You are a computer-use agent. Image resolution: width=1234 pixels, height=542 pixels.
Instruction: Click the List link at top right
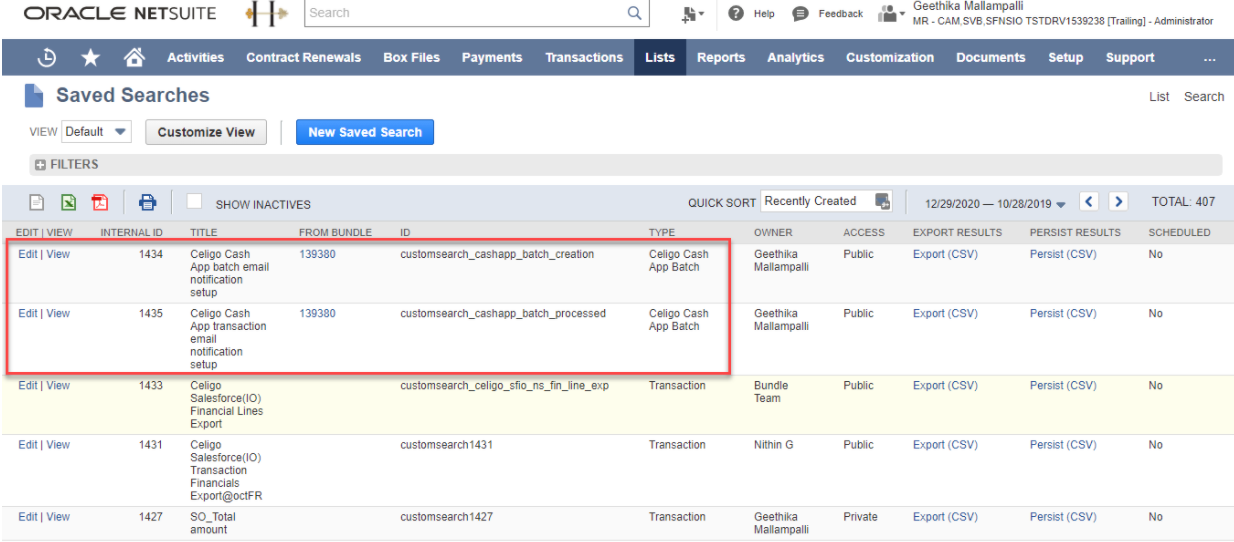tap(1159, 97)
